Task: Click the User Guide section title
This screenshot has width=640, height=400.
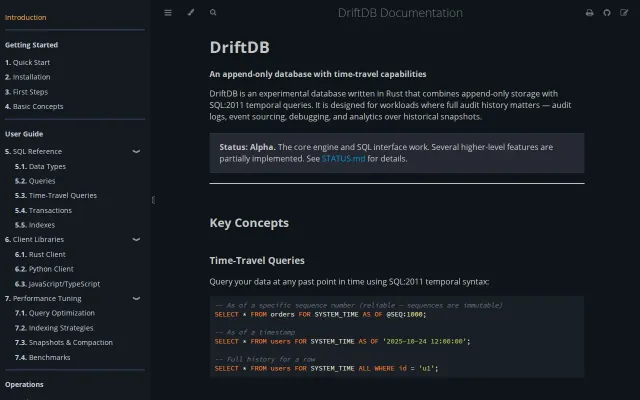Action: click(x=24, y=134)
